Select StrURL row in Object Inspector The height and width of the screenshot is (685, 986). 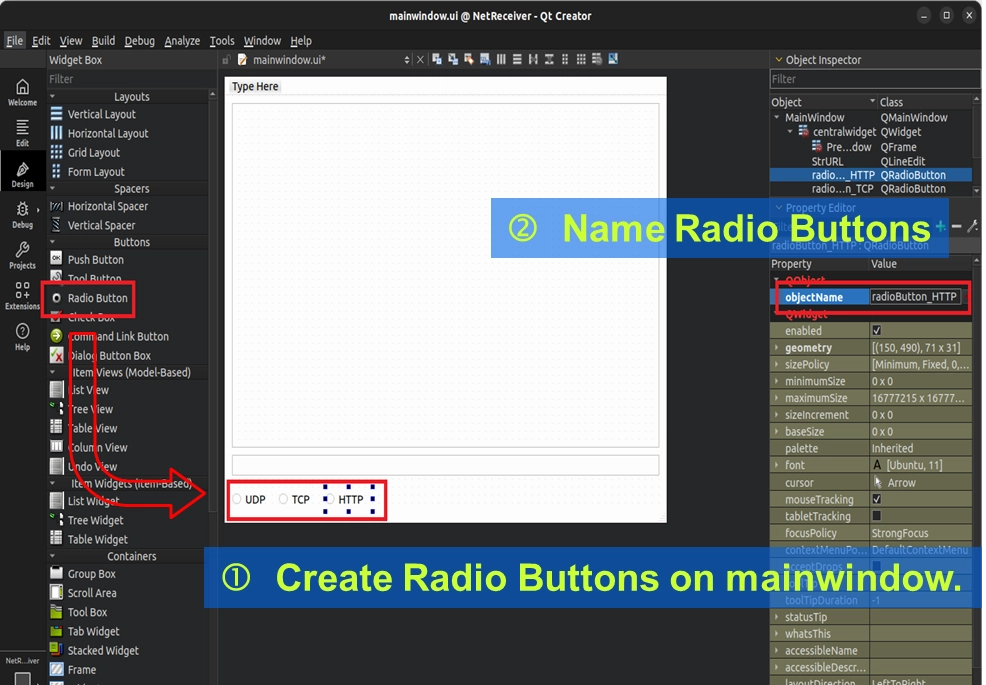tap(871, 161)
